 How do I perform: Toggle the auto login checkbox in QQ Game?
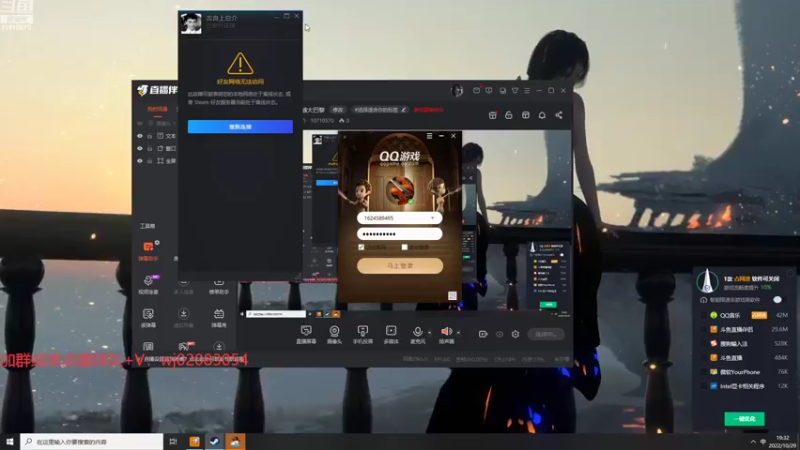[x=405, y=247]
